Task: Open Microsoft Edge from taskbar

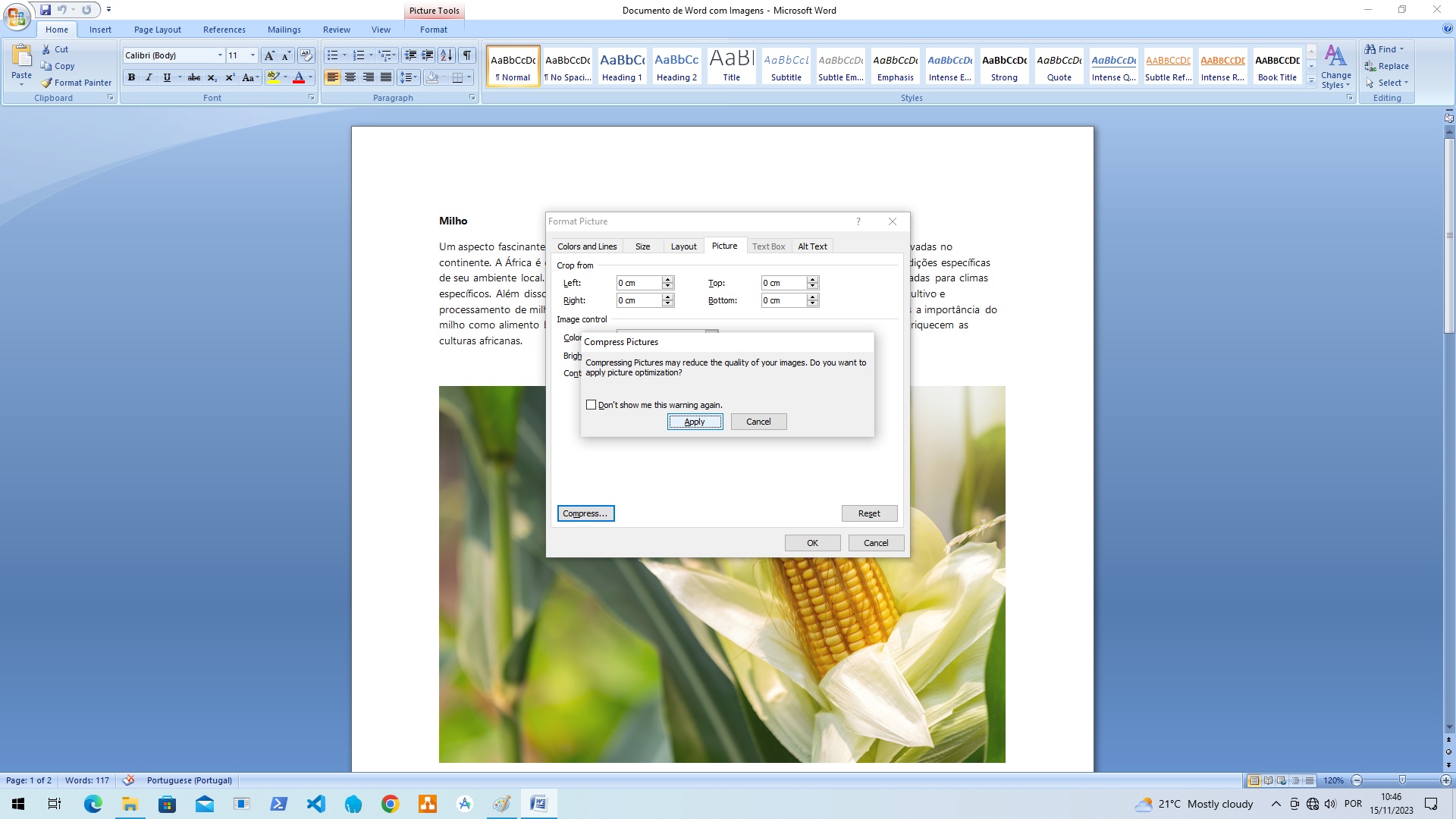Action: click(x=93, y=804)
